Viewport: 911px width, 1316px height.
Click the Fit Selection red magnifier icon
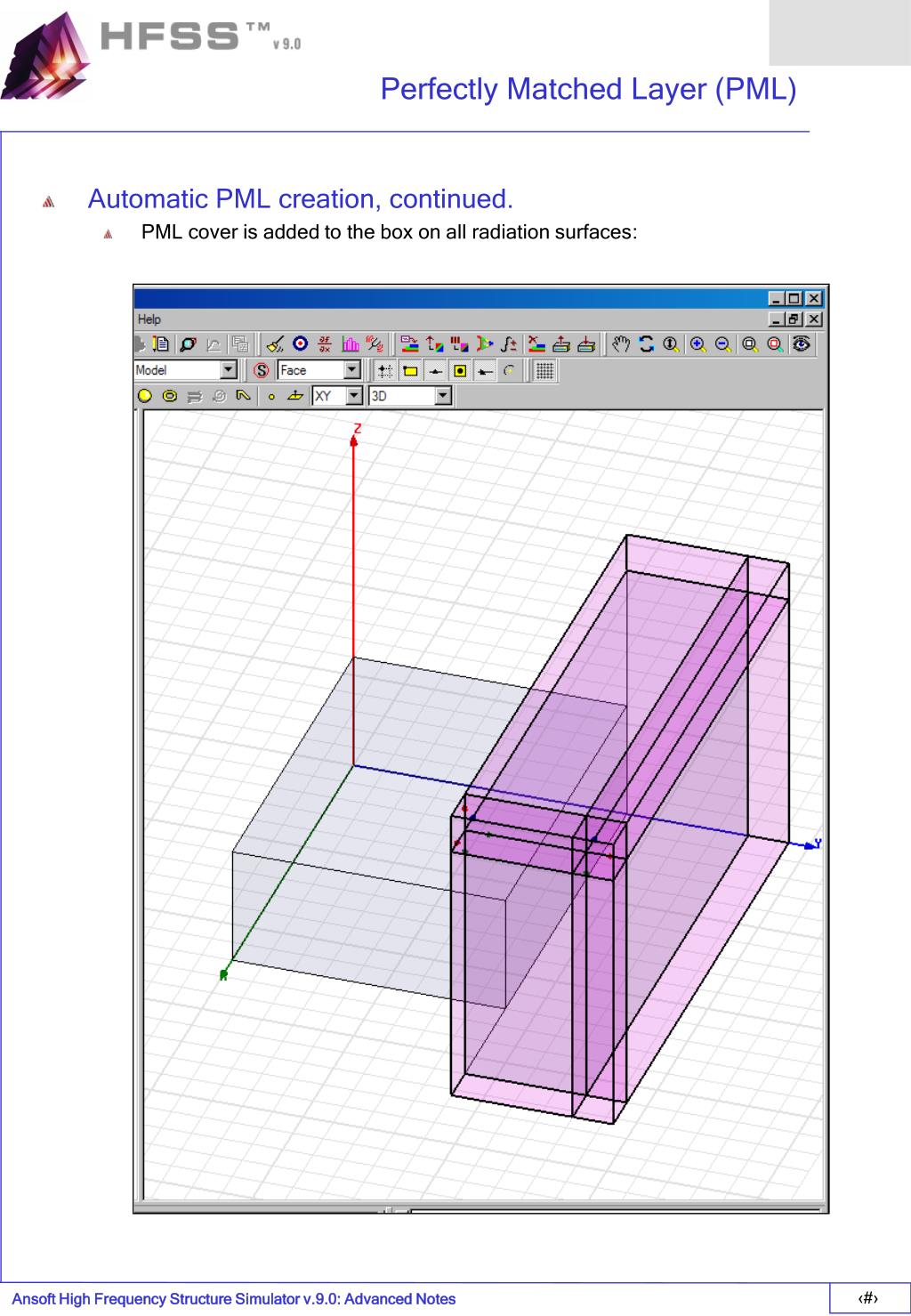pyautogui.click(x=775, y=344)
